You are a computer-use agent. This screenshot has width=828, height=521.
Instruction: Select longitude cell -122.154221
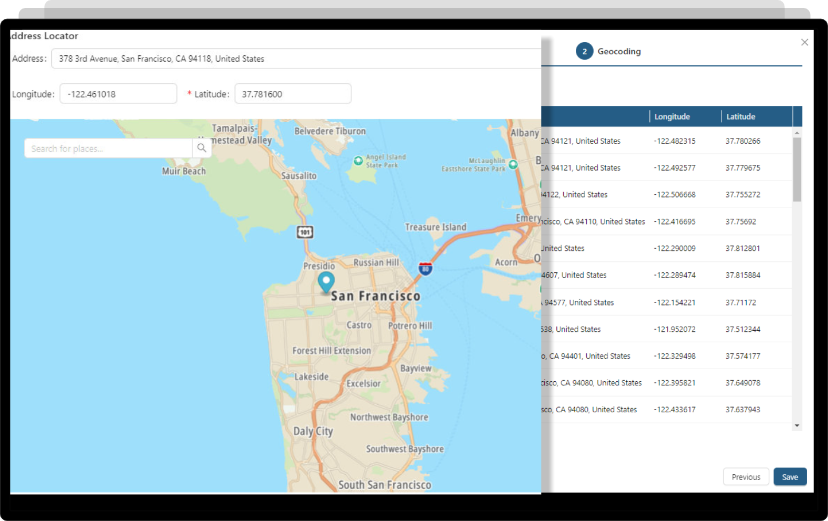(674, 302)
